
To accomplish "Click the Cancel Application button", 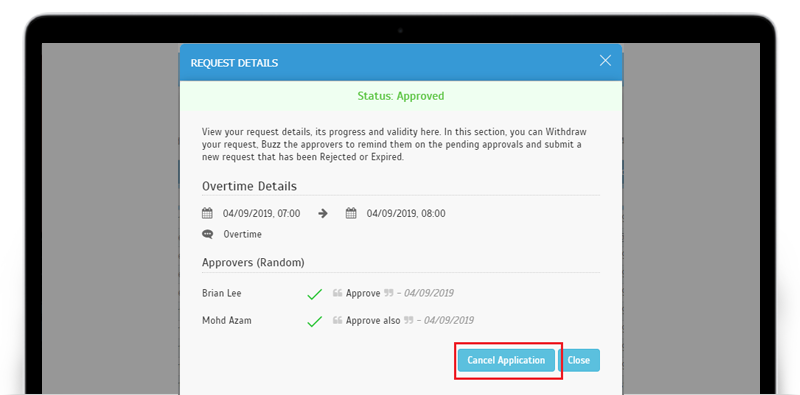I will [506, 360].
